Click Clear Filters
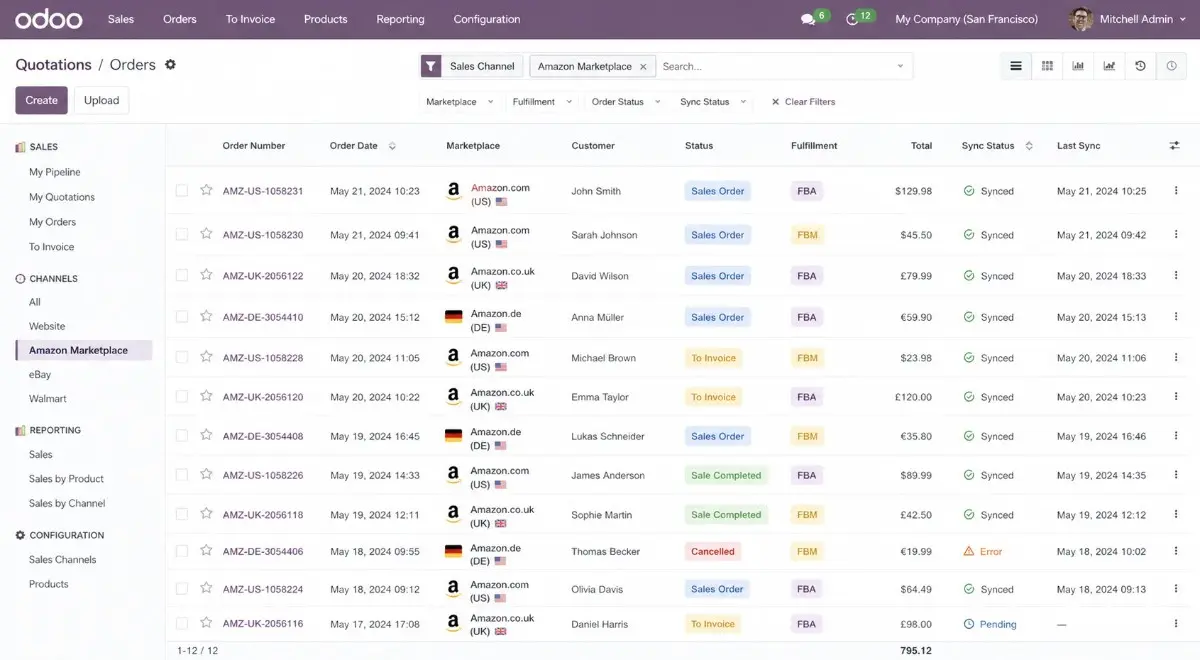Screen dimensions: 1200x660 [803, 102]
